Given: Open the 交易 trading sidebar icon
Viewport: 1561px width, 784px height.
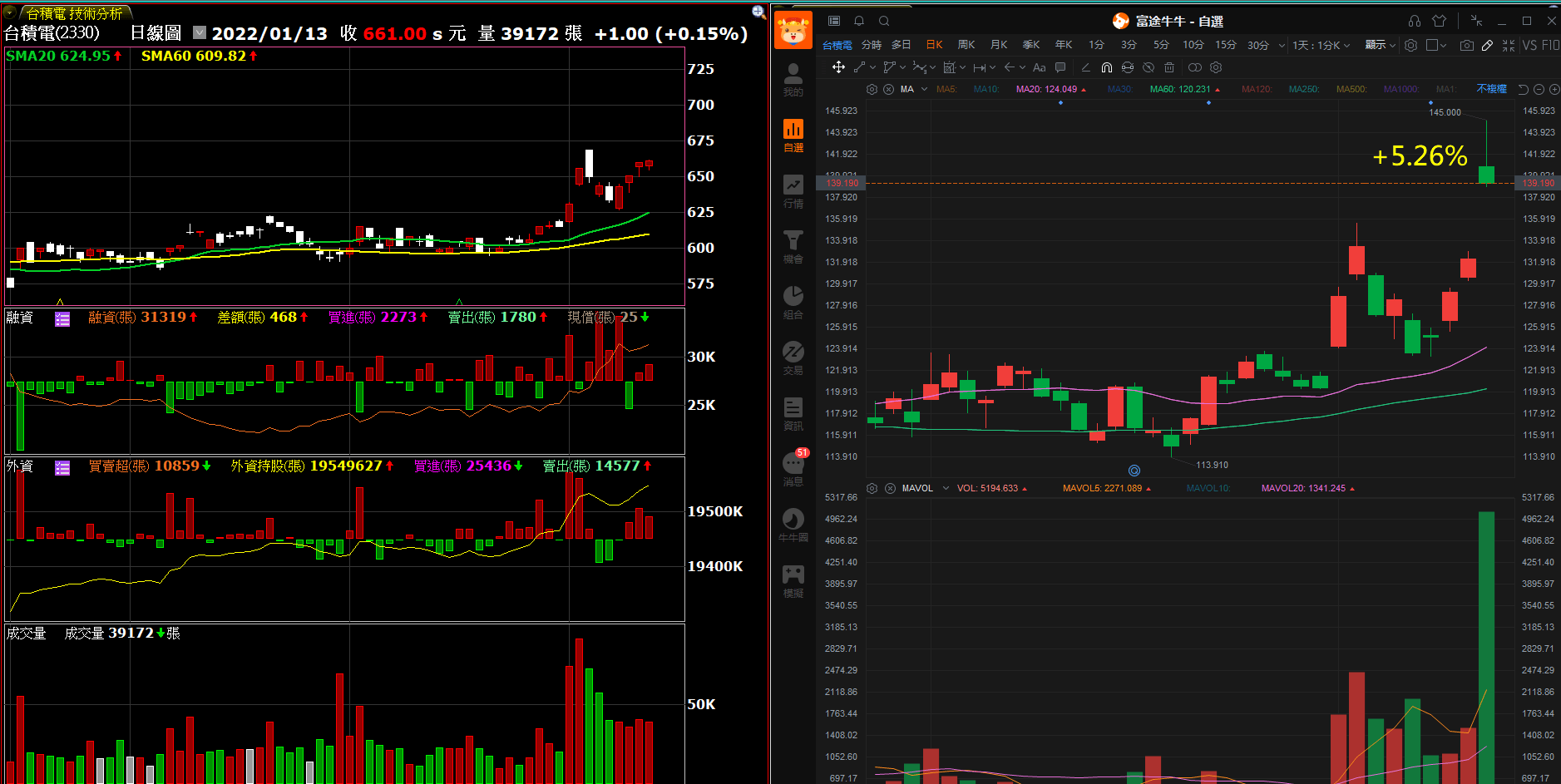Looking at the screenshot, I should (x=793, y=358).
